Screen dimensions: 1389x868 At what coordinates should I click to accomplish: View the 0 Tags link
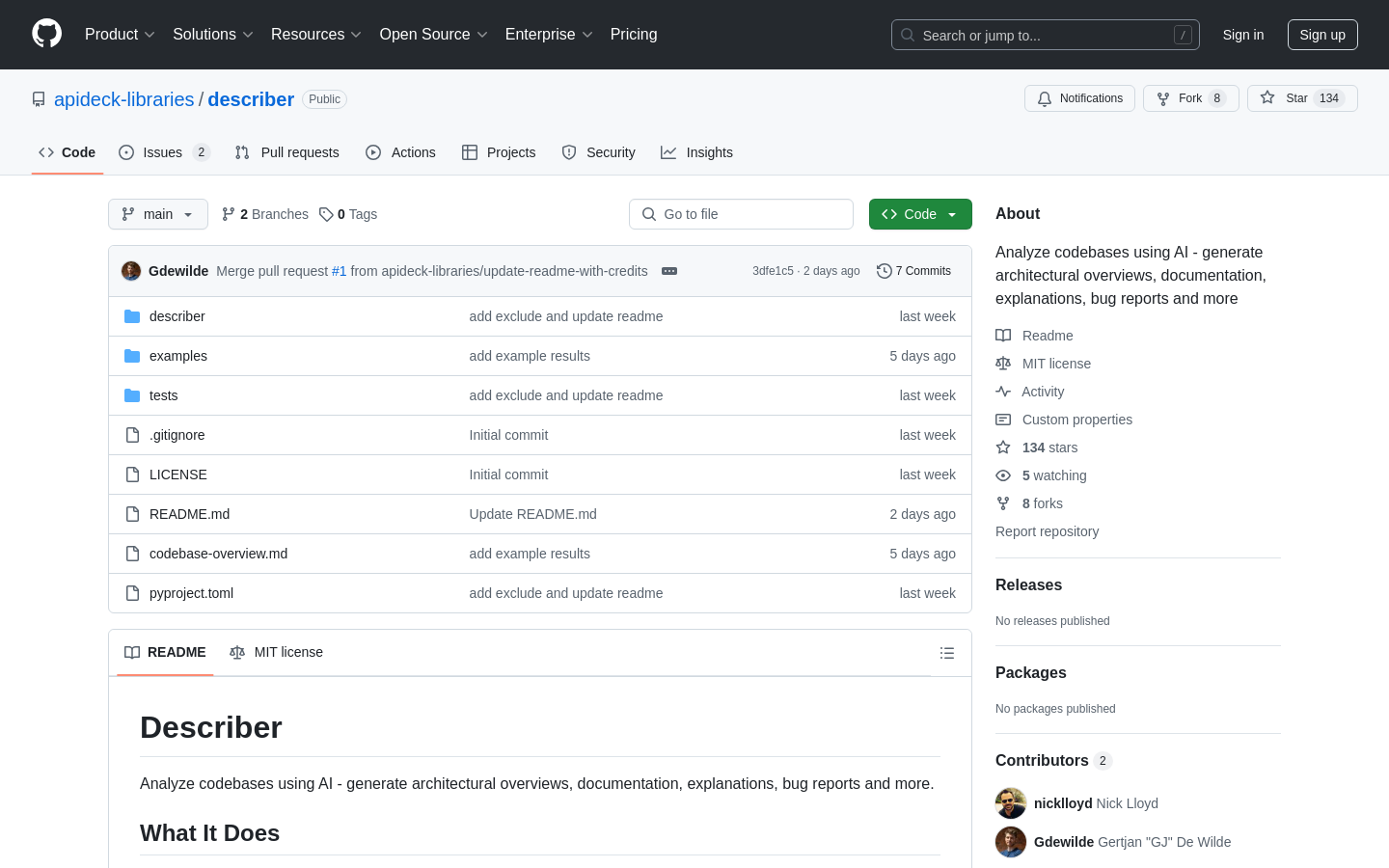348,214
